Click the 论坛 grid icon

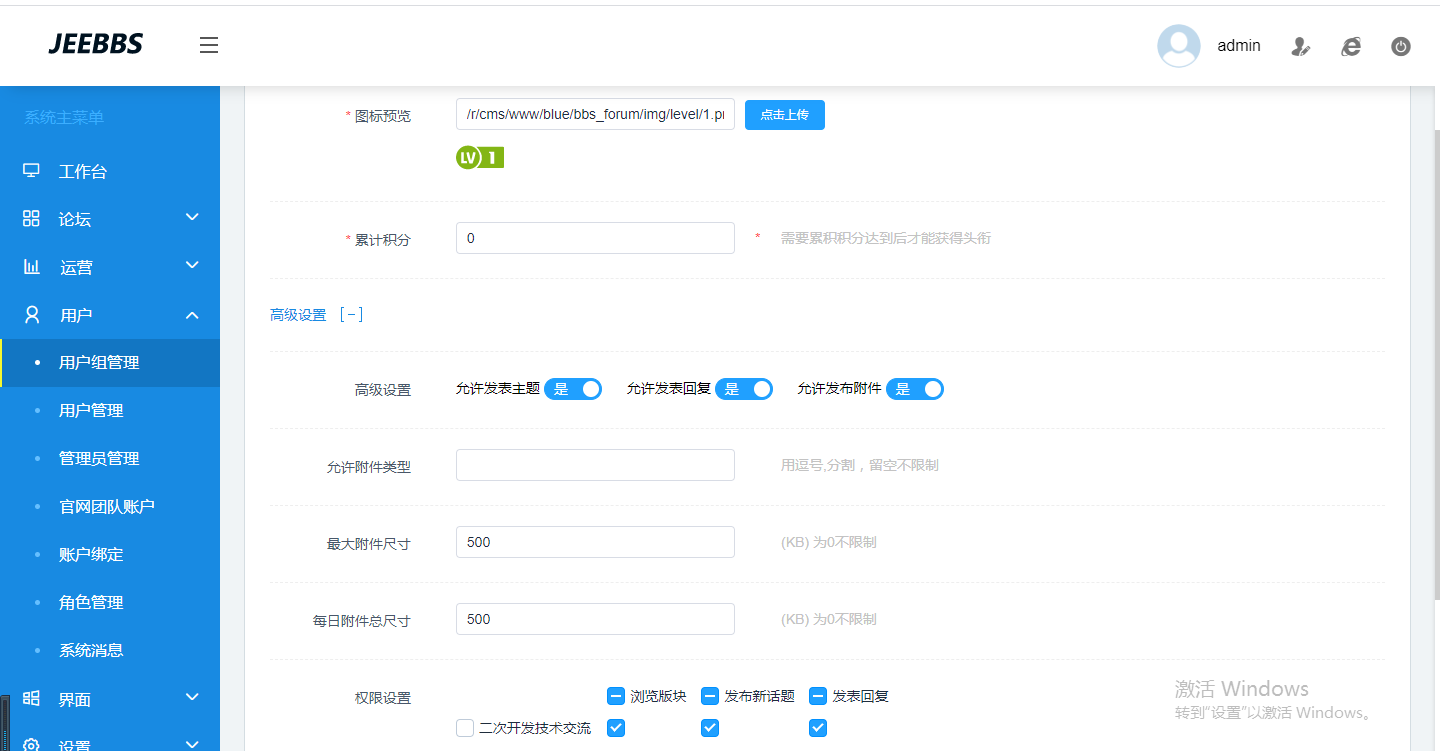click(31, 219)
